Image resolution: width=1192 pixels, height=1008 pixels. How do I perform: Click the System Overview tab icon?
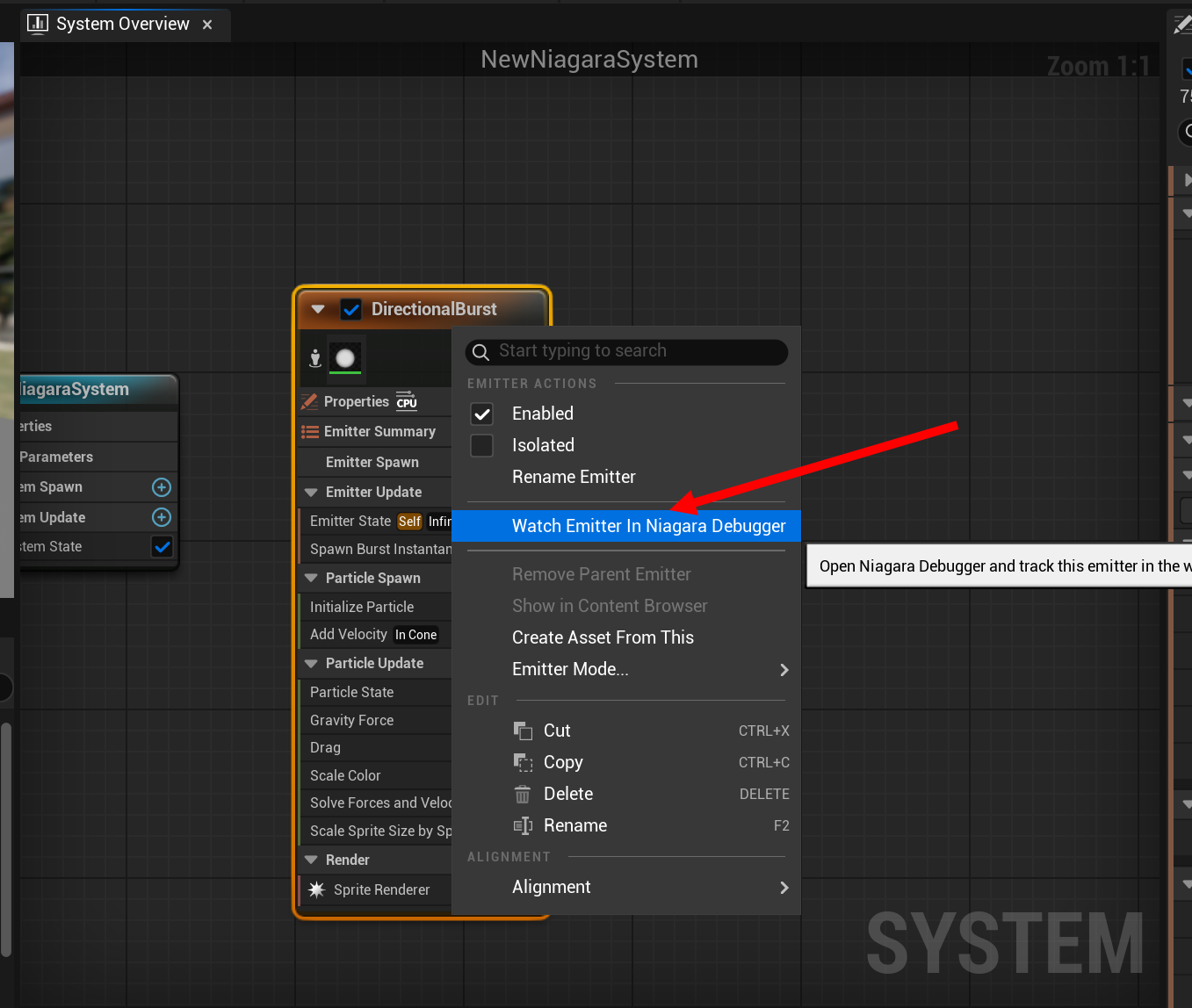pos(37,24)
